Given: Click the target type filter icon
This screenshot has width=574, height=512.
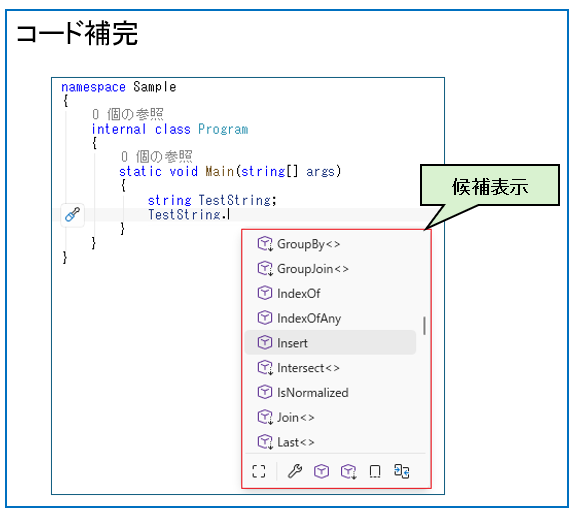Looking at the screenshot, I should [402, 471].
